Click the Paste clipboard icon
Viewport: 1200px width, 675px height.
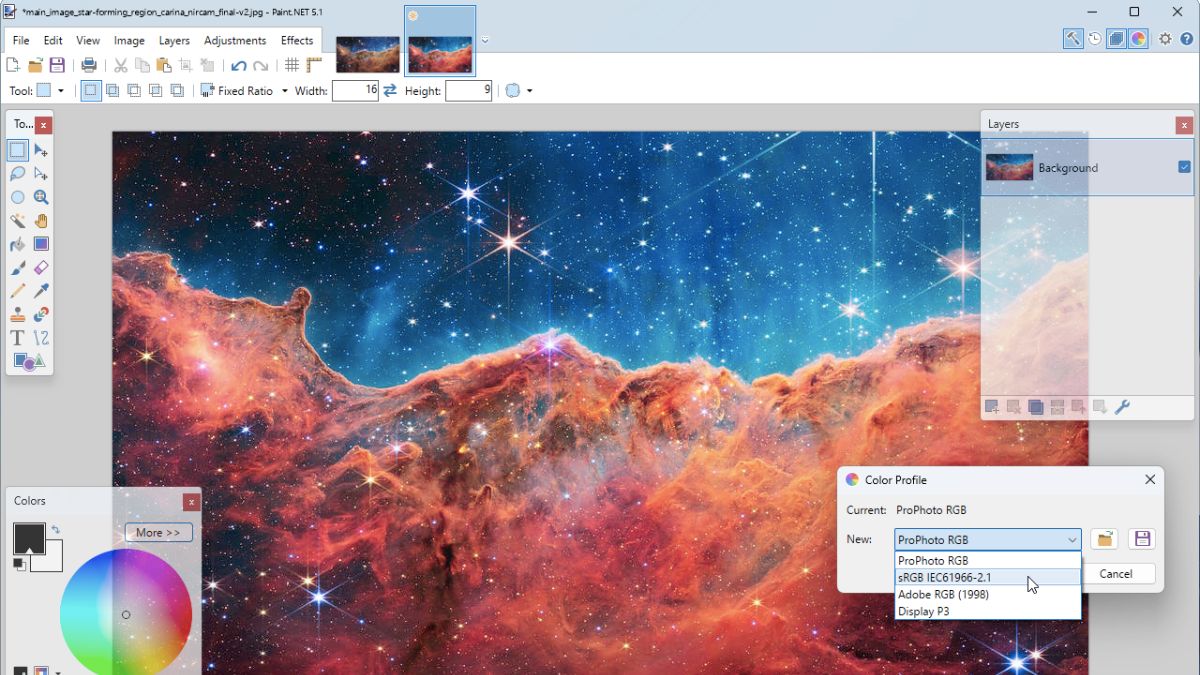(x=164, y=65)
